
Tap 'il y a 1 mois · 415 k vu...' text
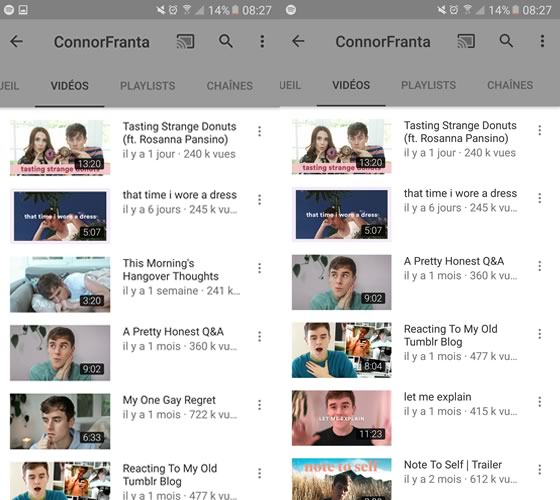460,411
